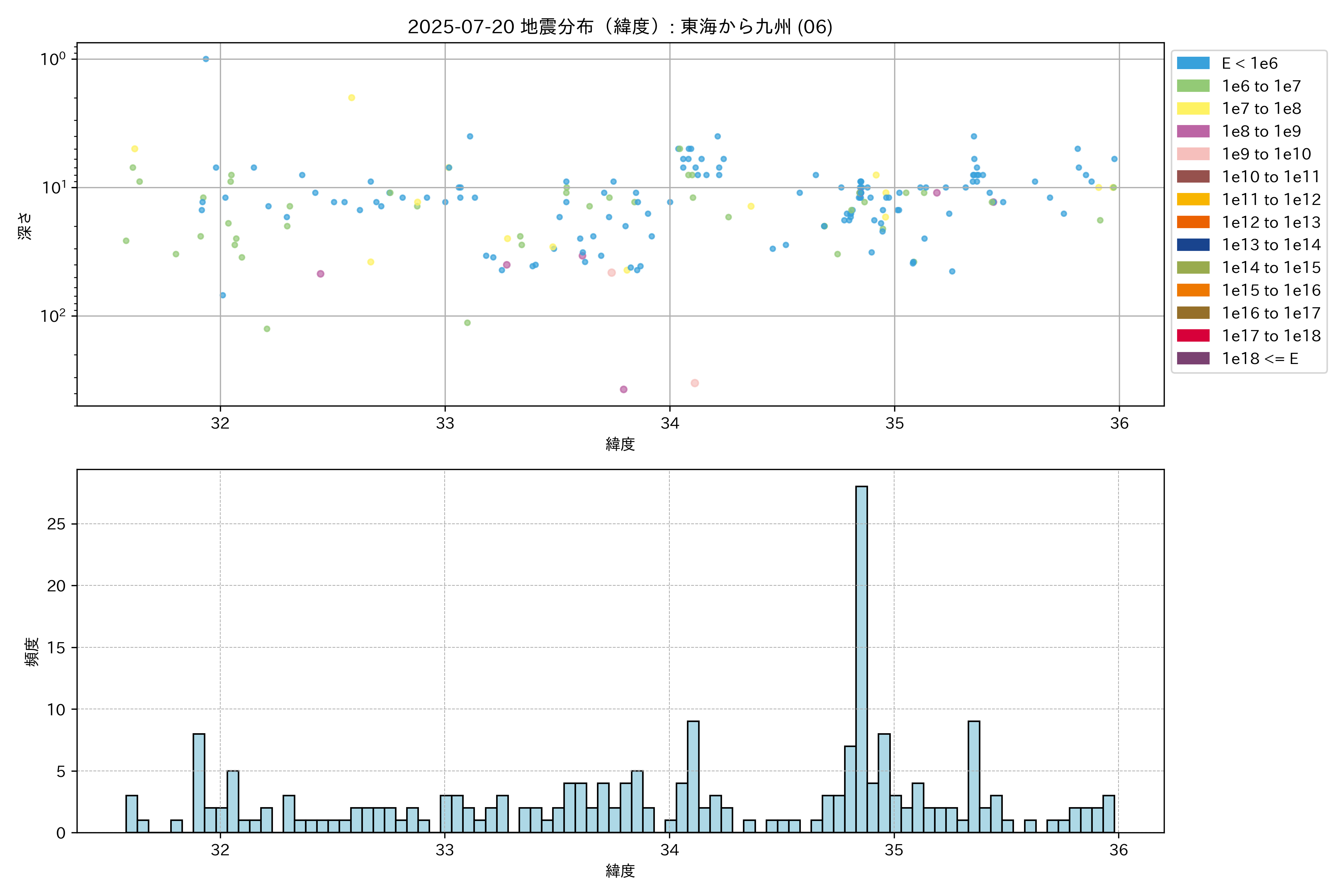Click the '緯度' x-axis label under the scatter plot
The height and width of the screenshot is (896, 1344).
(x=620, y=444)
